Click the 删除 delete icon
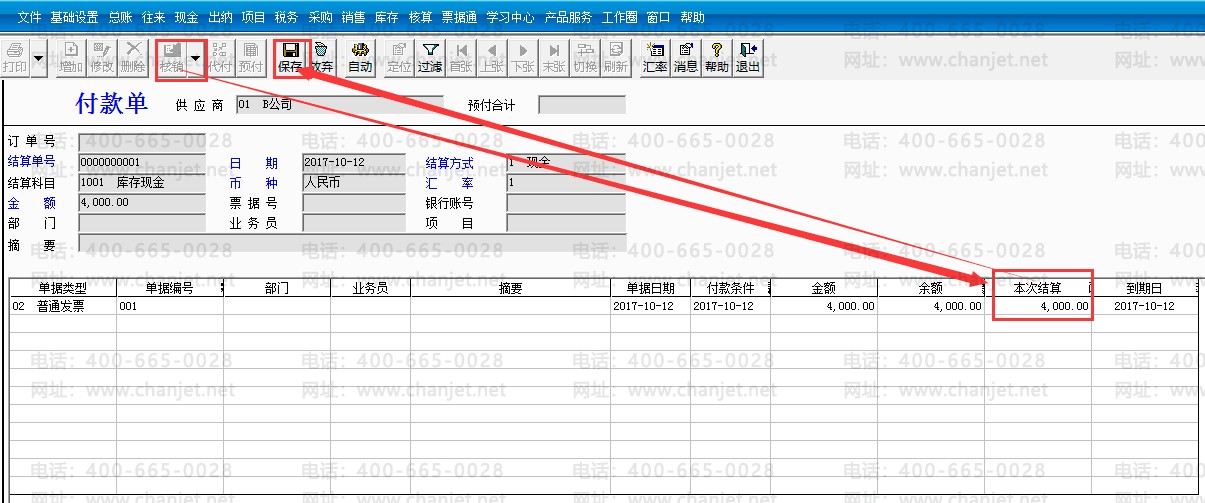Viewport: 1205px width, 503px height. pos(132,57)
